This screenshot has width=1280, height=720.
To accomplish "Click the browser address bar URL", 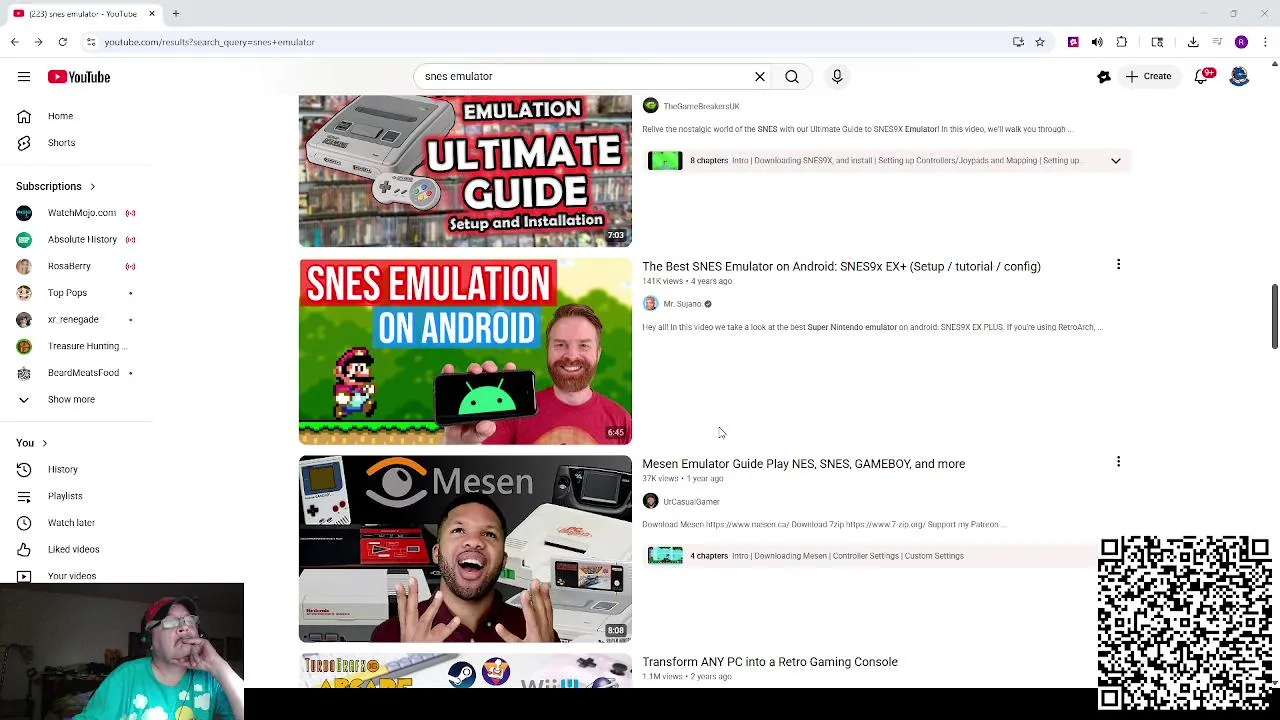I will click(209, 42).
